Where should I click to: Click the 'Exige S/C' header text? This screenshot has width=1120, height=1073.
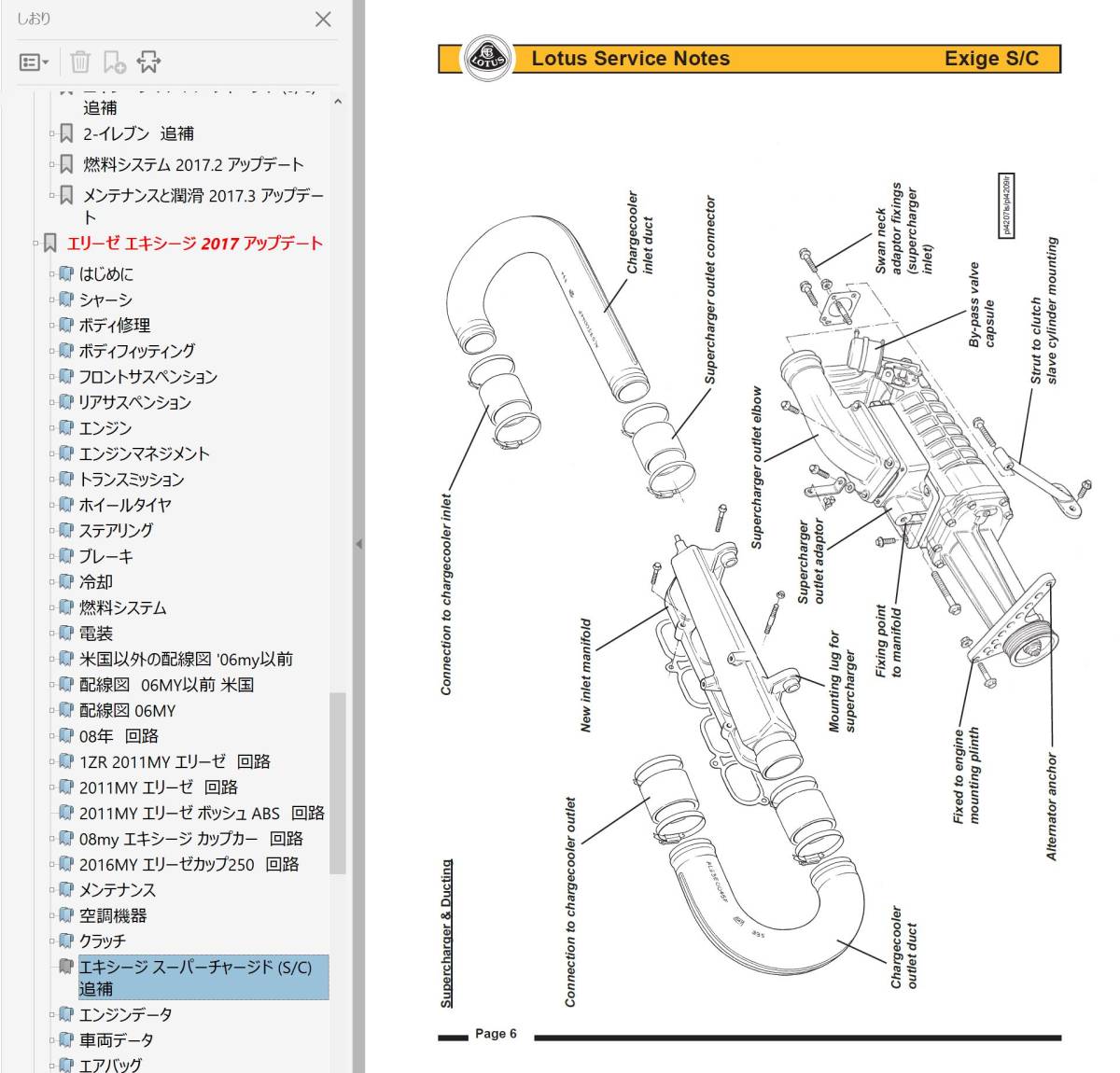(991, 59)
